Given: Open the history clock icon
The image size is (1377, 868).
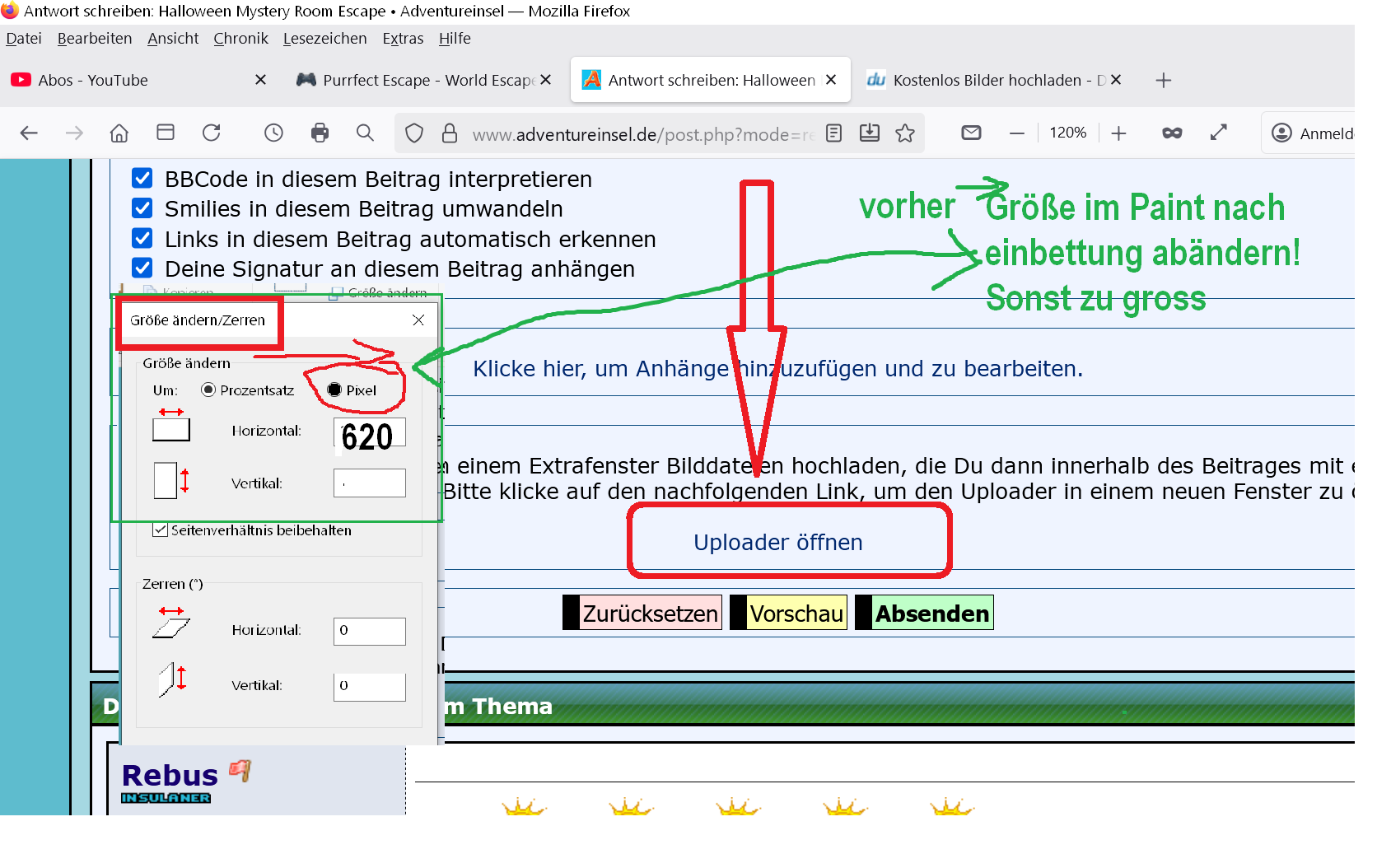Looking at the screenshot, I should 273,133.
